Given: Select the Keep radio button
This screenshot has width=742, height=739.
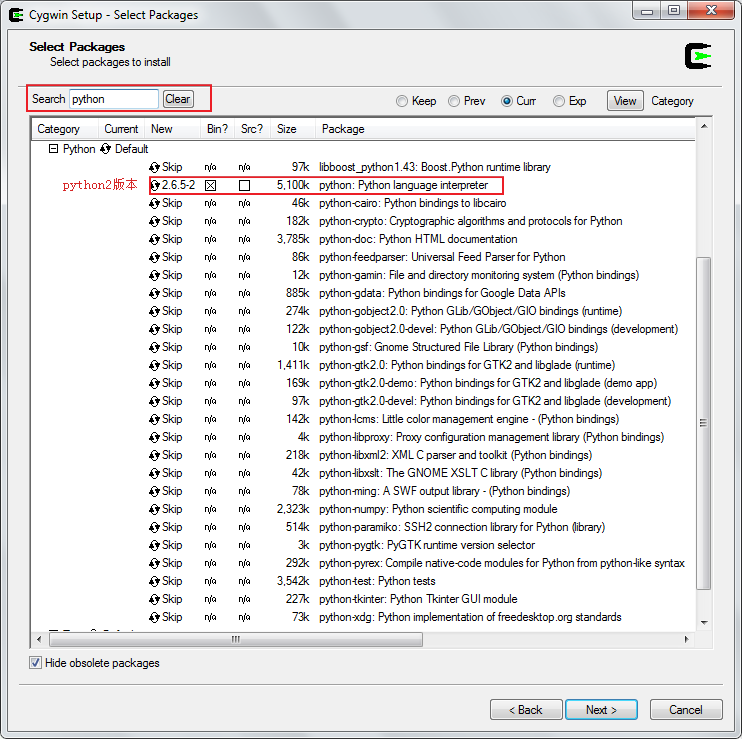Looking at the screenshot, I should coord(402,101).
